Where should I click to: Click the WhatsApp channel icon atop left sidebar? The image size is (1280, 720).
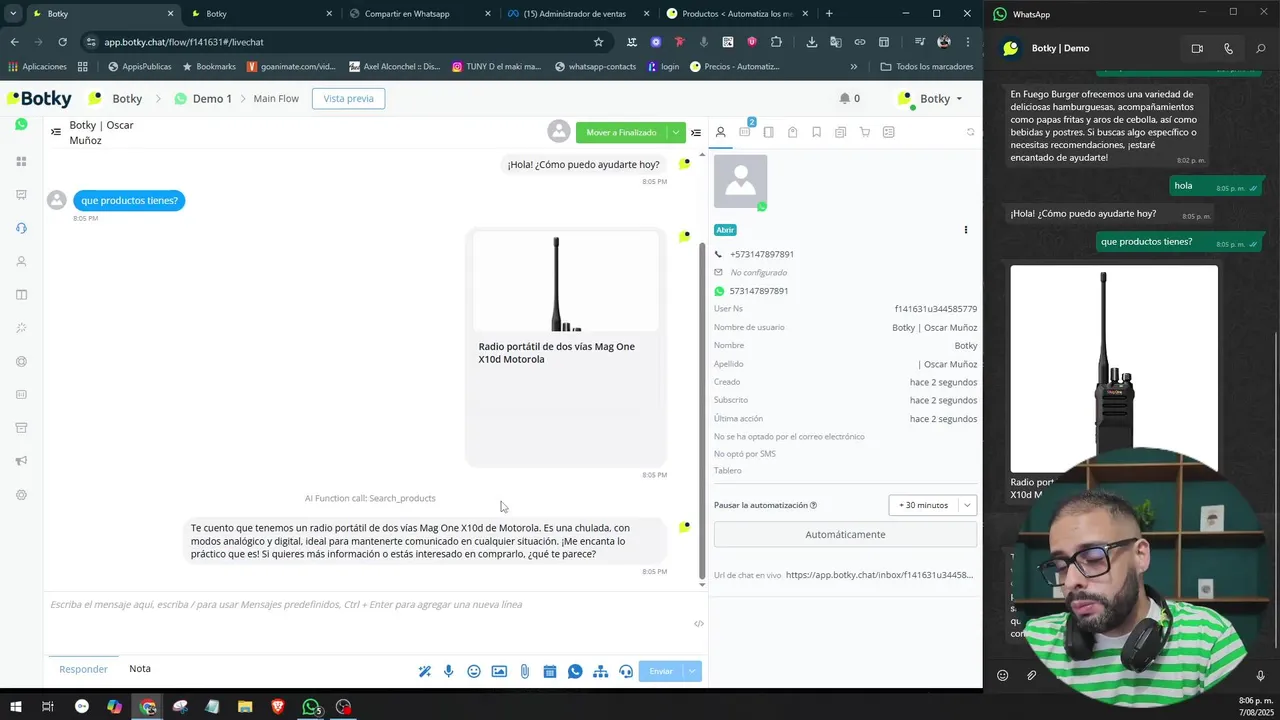(x=21, y=125)
